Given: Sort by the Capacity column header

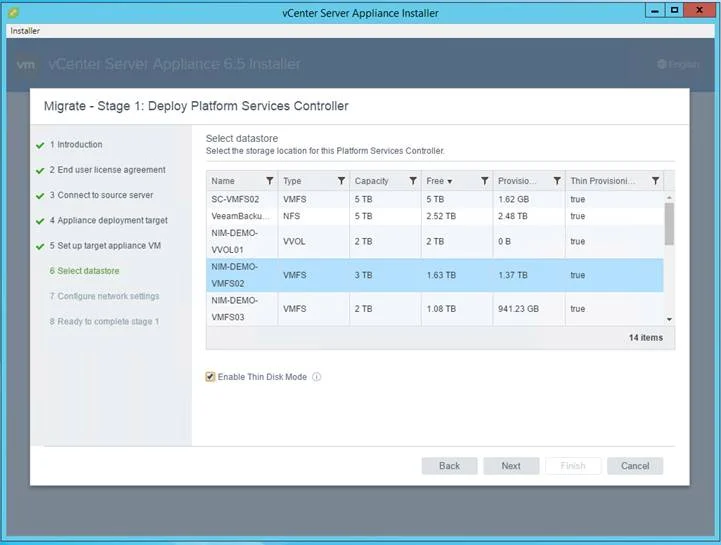Looking at the screenshot, I should pos(372,181).
